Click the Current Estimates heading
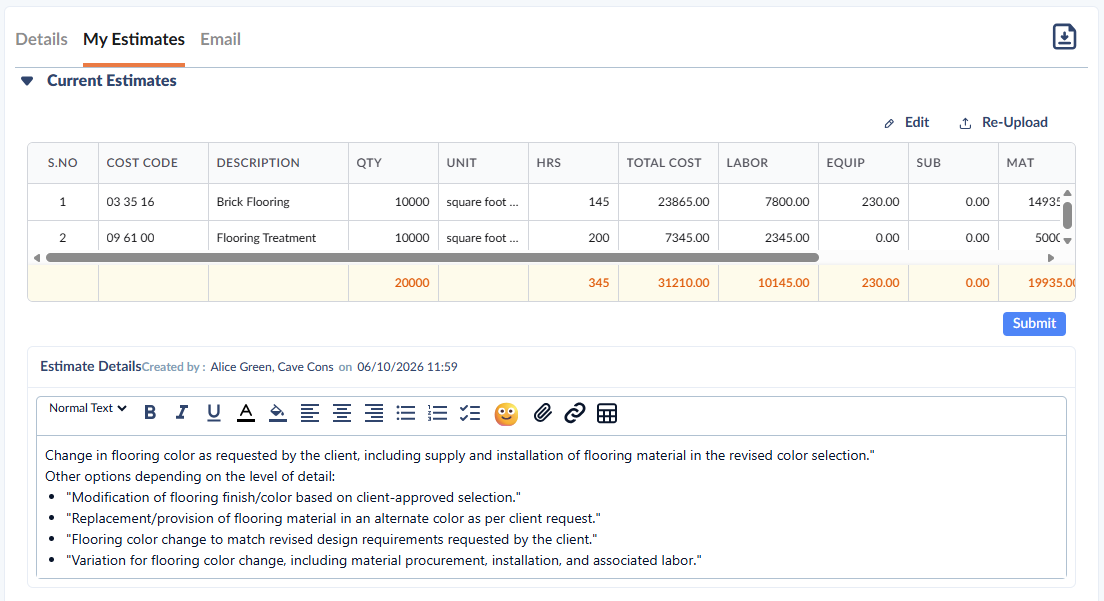 point(112,81)
